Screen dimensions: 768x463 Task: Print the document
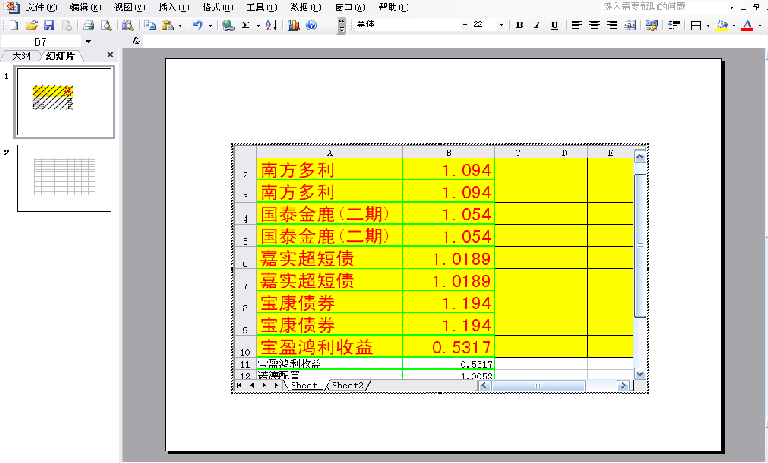pyautogui.click(x=89, y=25)
